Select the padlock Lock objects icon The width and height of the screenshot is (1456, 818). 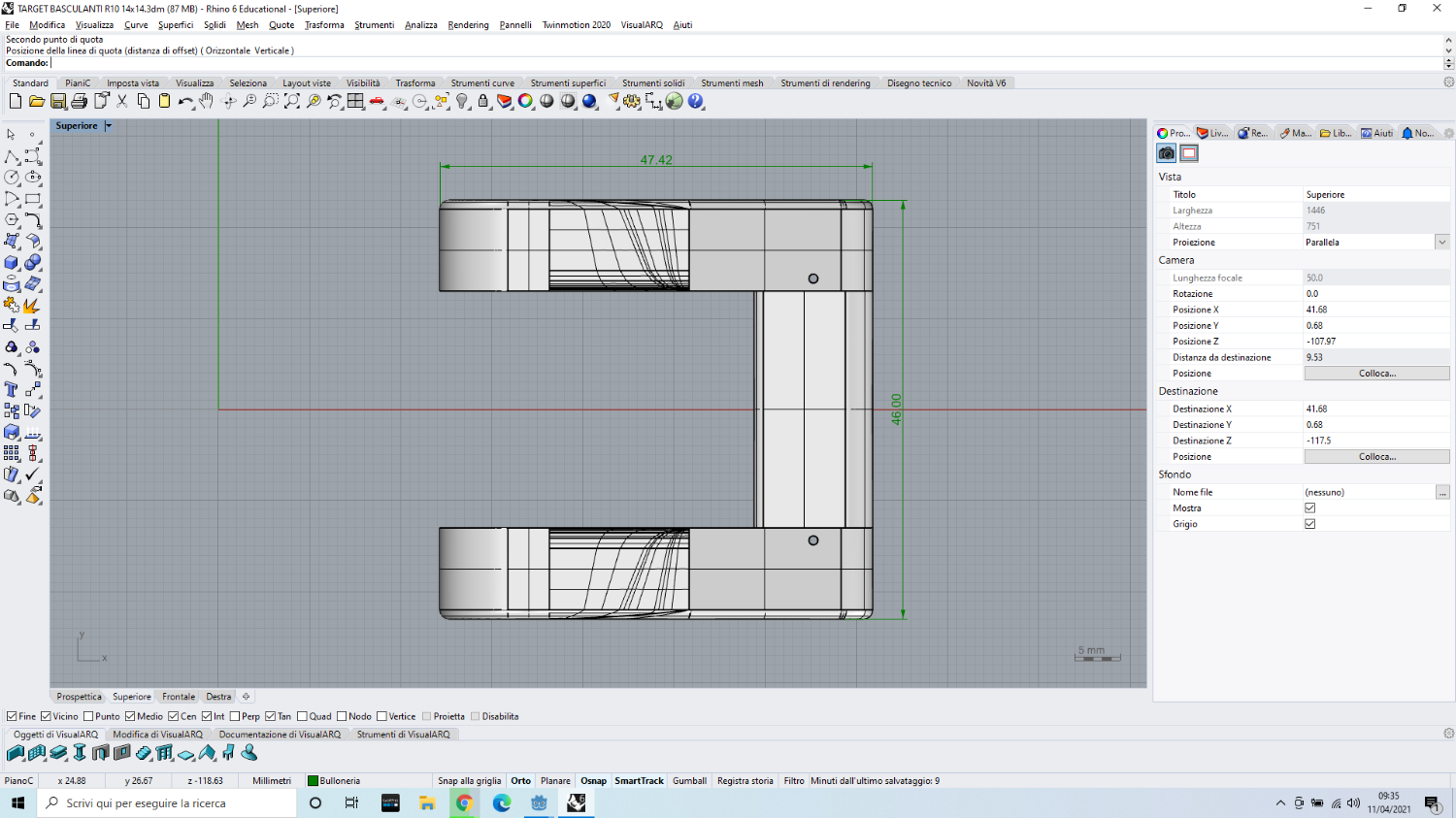[x=483, y=101]
